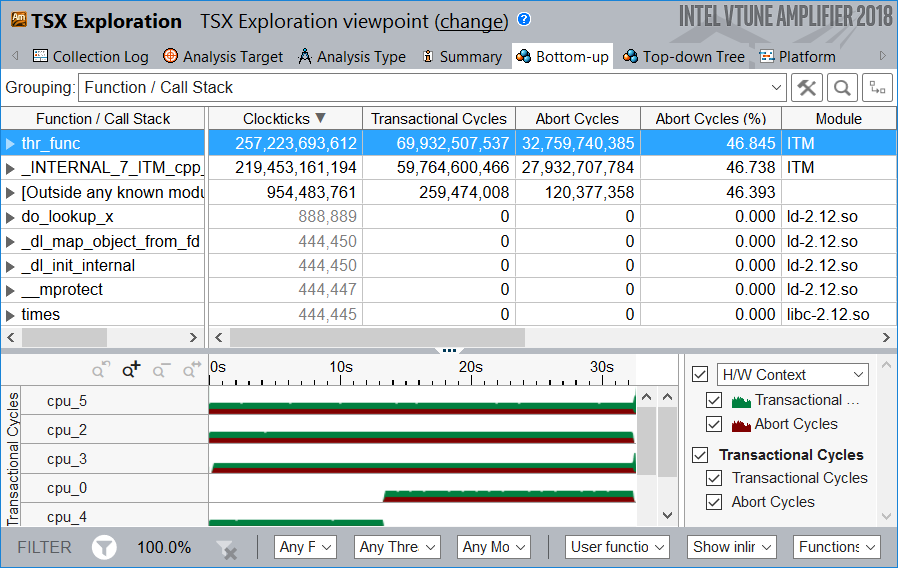Viewport: 898px width, 568px height.
Task: Select the 27,932,707,784 abort cycles cell
Action: (578, 168)
